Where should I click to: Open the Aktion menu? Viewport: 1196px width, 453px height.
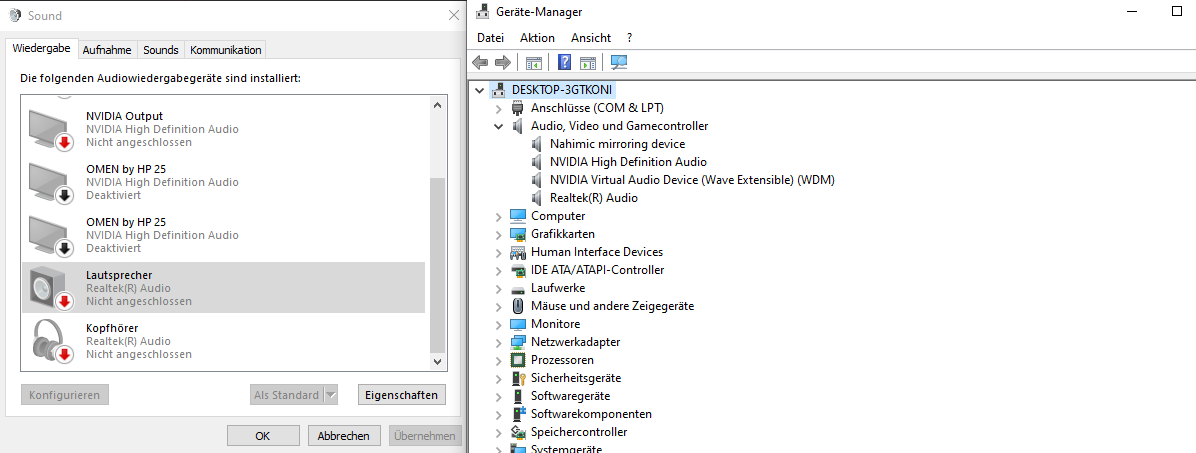538,37
